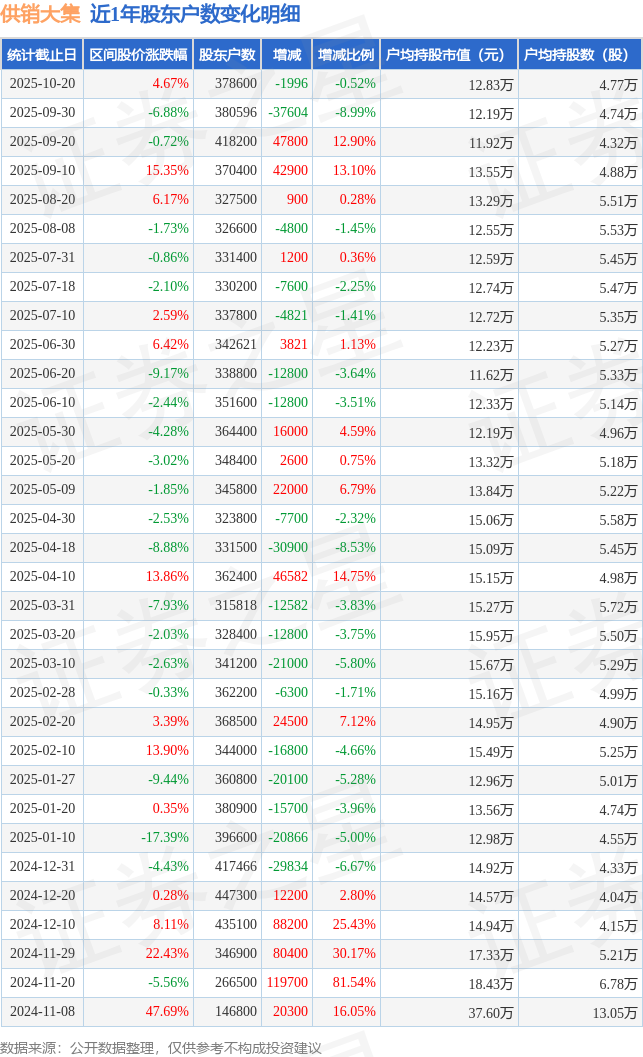Select the 81.54% change ratio cell
643x1057 pixels.
pos(355,983)
